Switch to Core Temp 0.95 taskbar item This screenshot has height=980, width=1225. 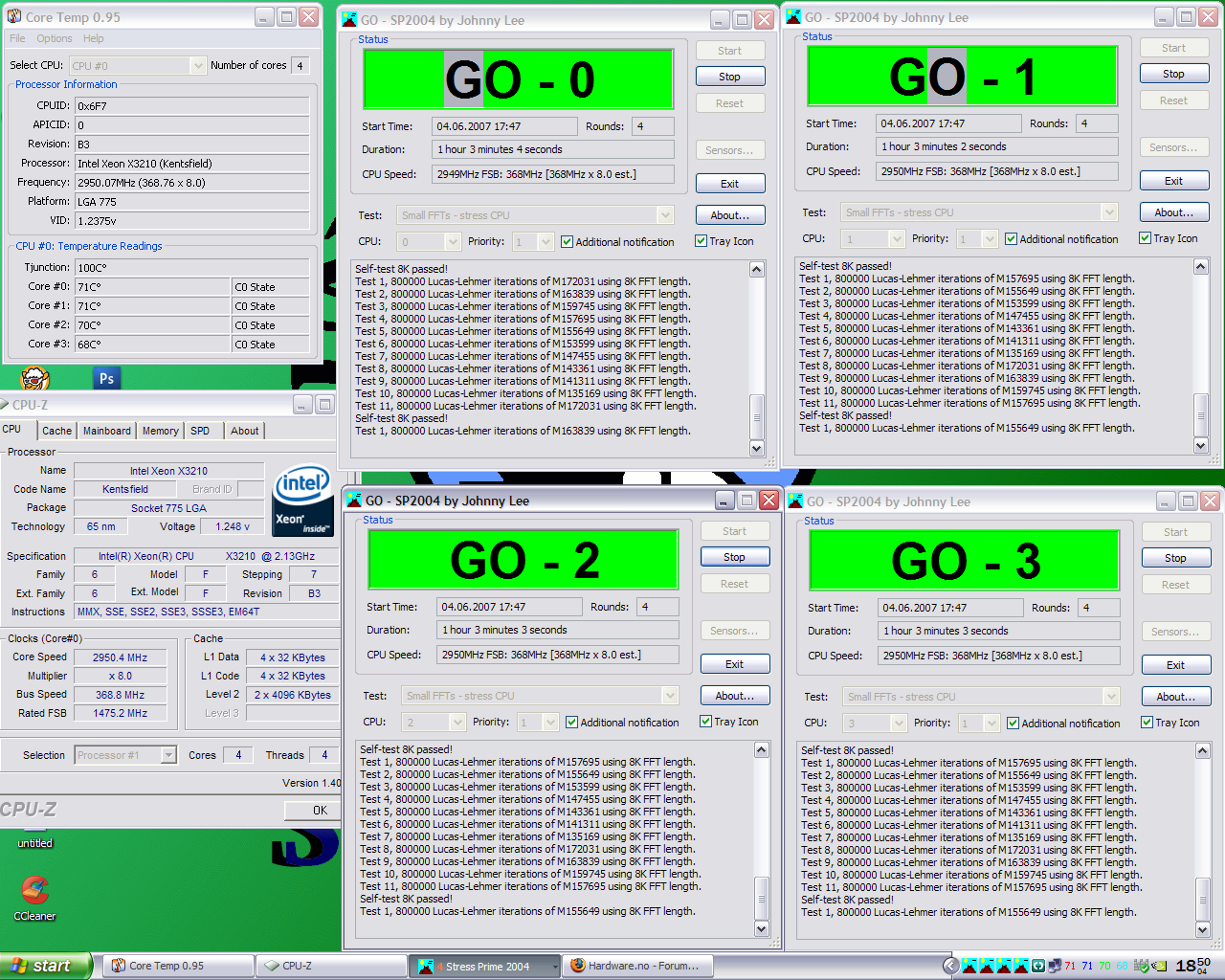(x=176, y=966)
